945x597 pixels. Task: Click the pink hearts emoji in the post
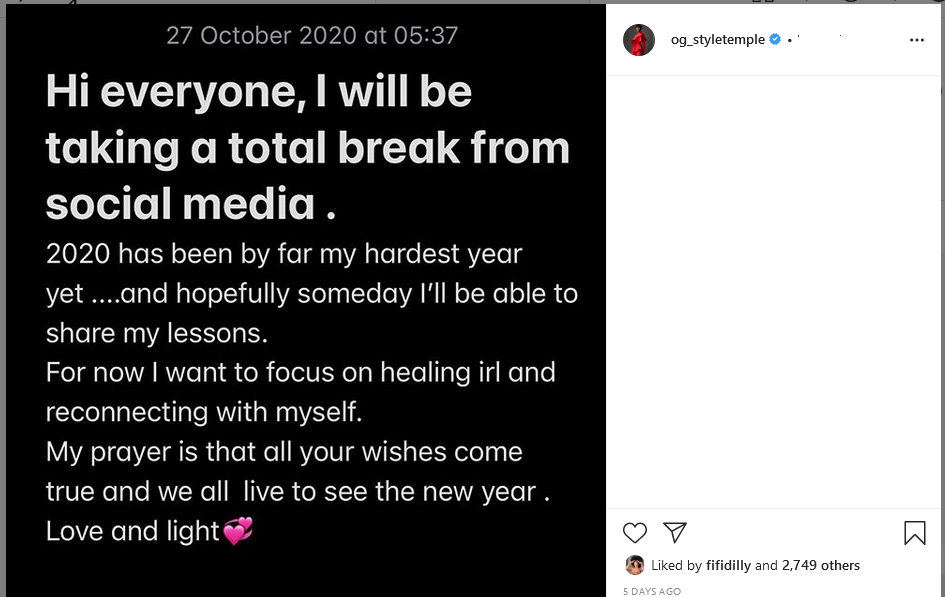point(238,531)
